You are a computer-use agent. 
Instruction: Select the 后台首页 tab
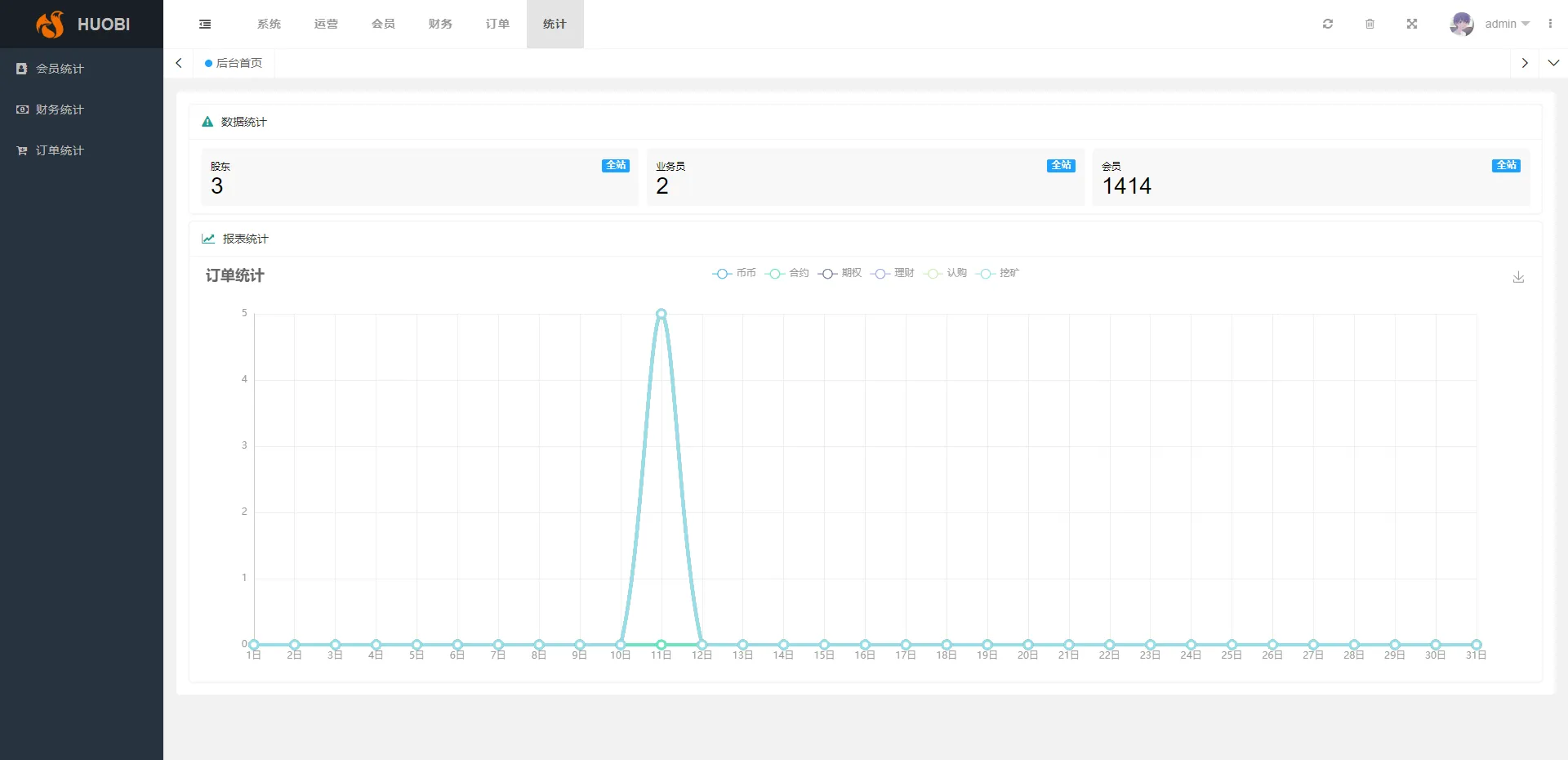tap(234, 63)
